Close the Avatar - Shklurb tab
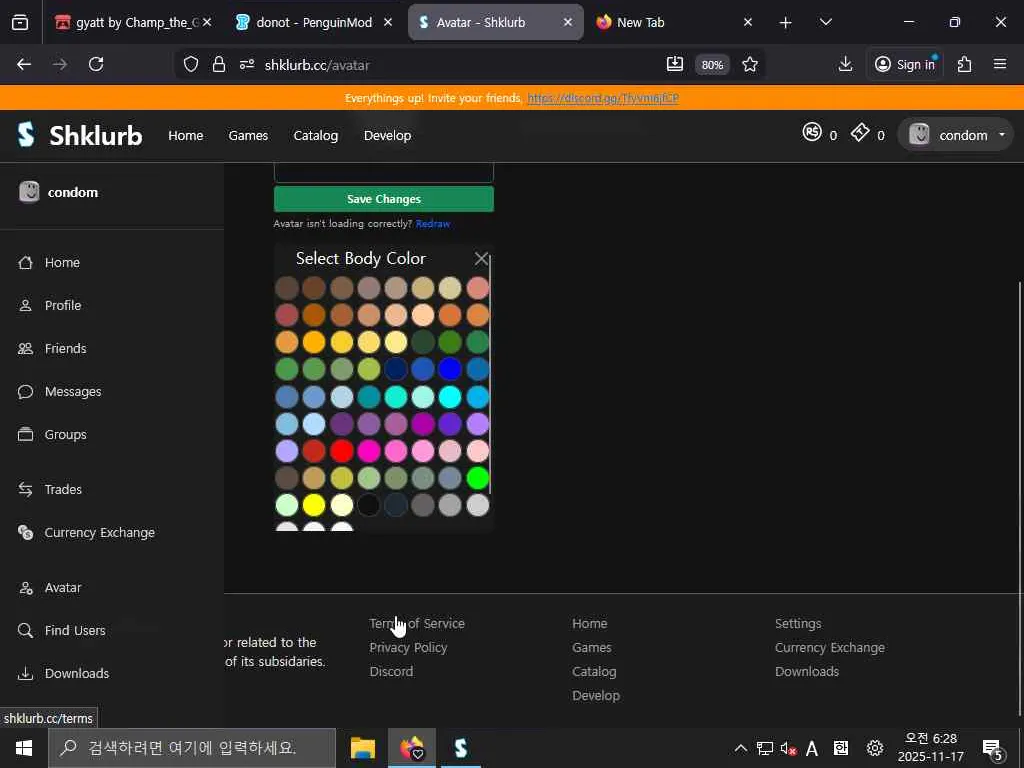Viewport: 1024px width, 768px height. click(x=568, y=22)
